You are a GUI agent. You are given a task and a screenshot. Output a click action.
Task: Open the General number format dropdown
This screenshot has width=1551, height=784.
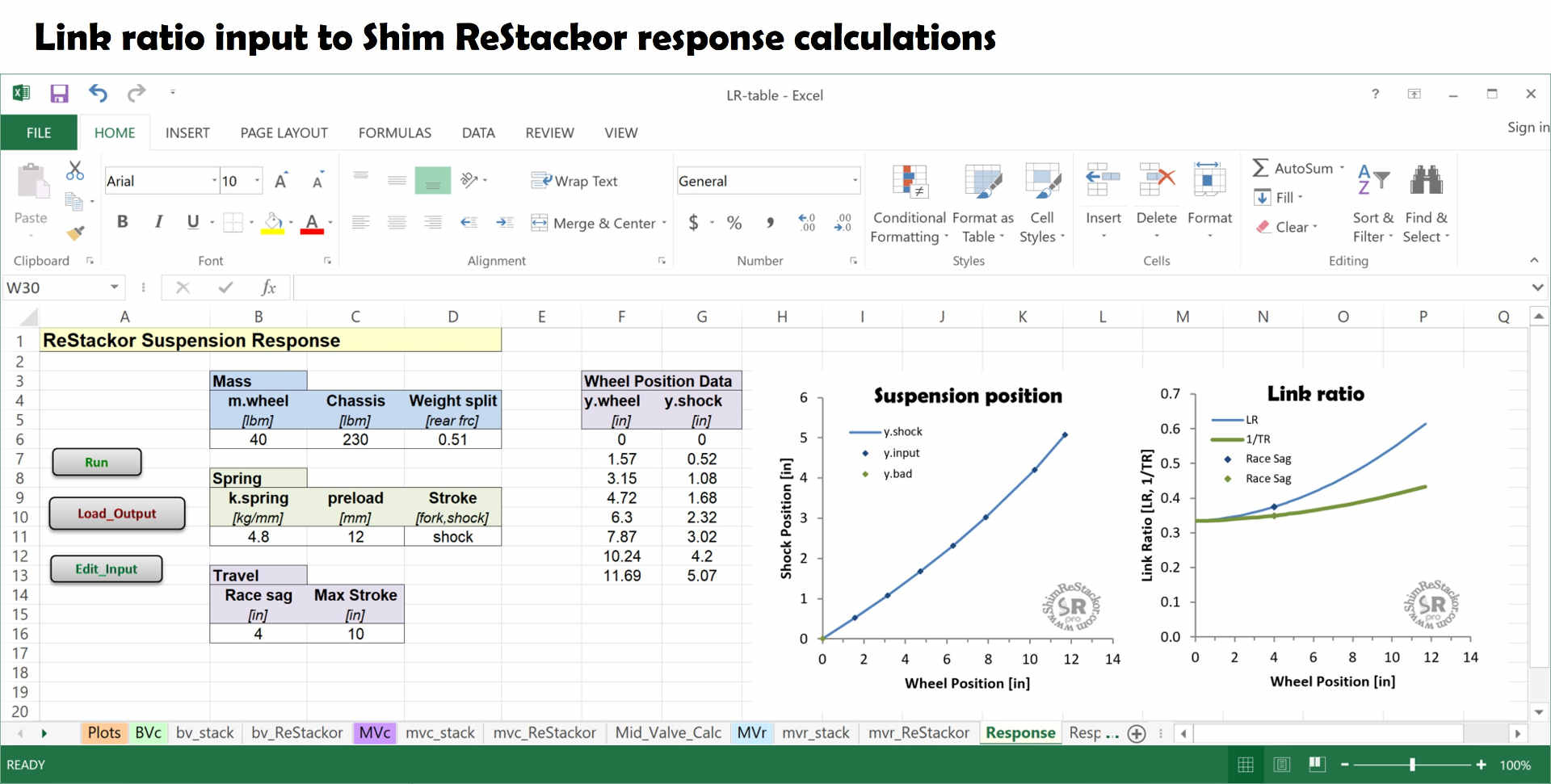[854, 180]
